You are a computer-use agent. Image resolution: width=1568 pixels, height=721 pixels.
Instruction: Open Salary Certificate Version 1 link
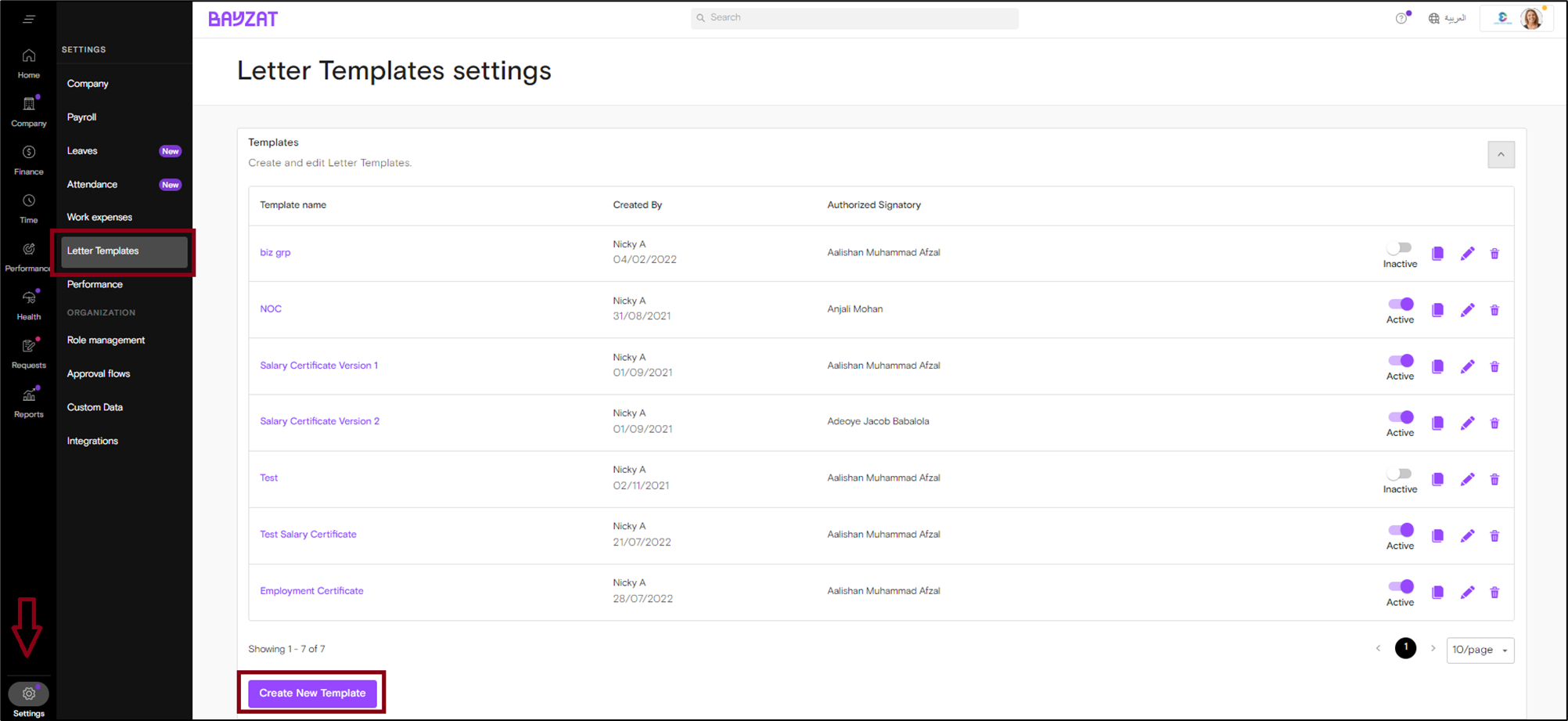(x=318, y=366)
